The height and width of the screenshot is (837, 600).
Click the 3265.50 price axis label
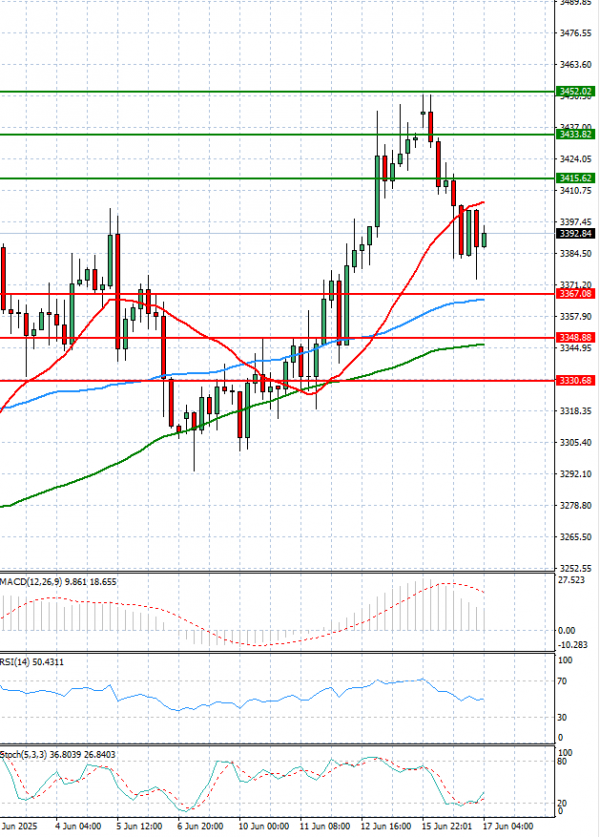575,537
